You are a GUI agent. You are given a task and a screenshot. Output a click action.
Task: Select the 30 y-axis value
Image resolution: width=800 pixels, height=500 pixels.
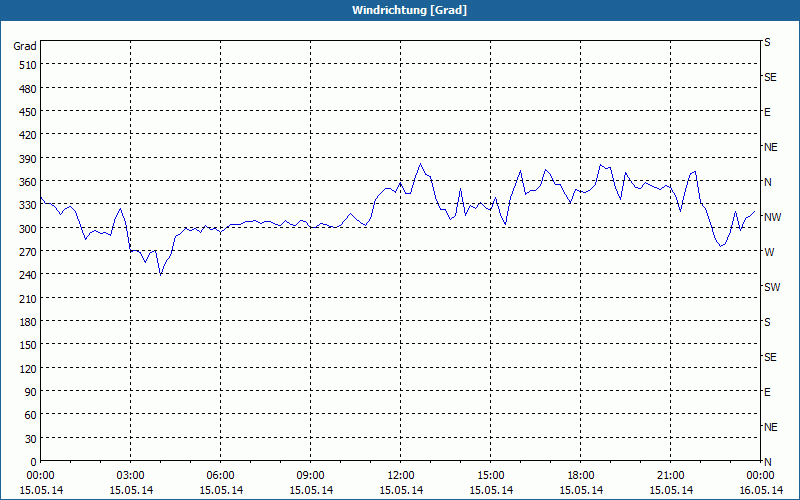(x=31, y=439)
